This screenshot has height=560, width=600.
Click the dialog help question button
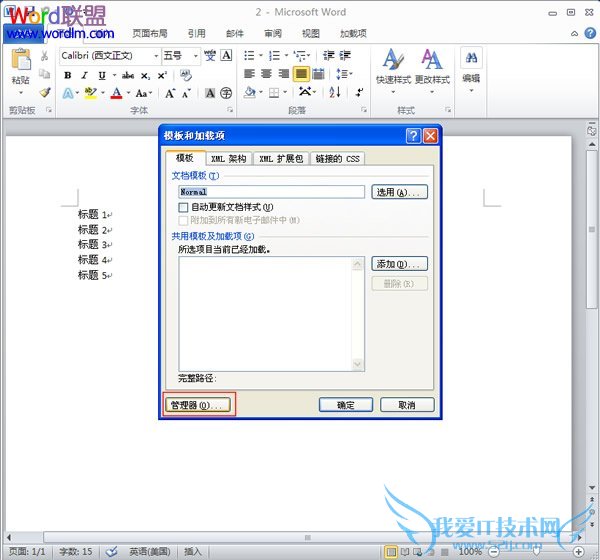(413, 136)
